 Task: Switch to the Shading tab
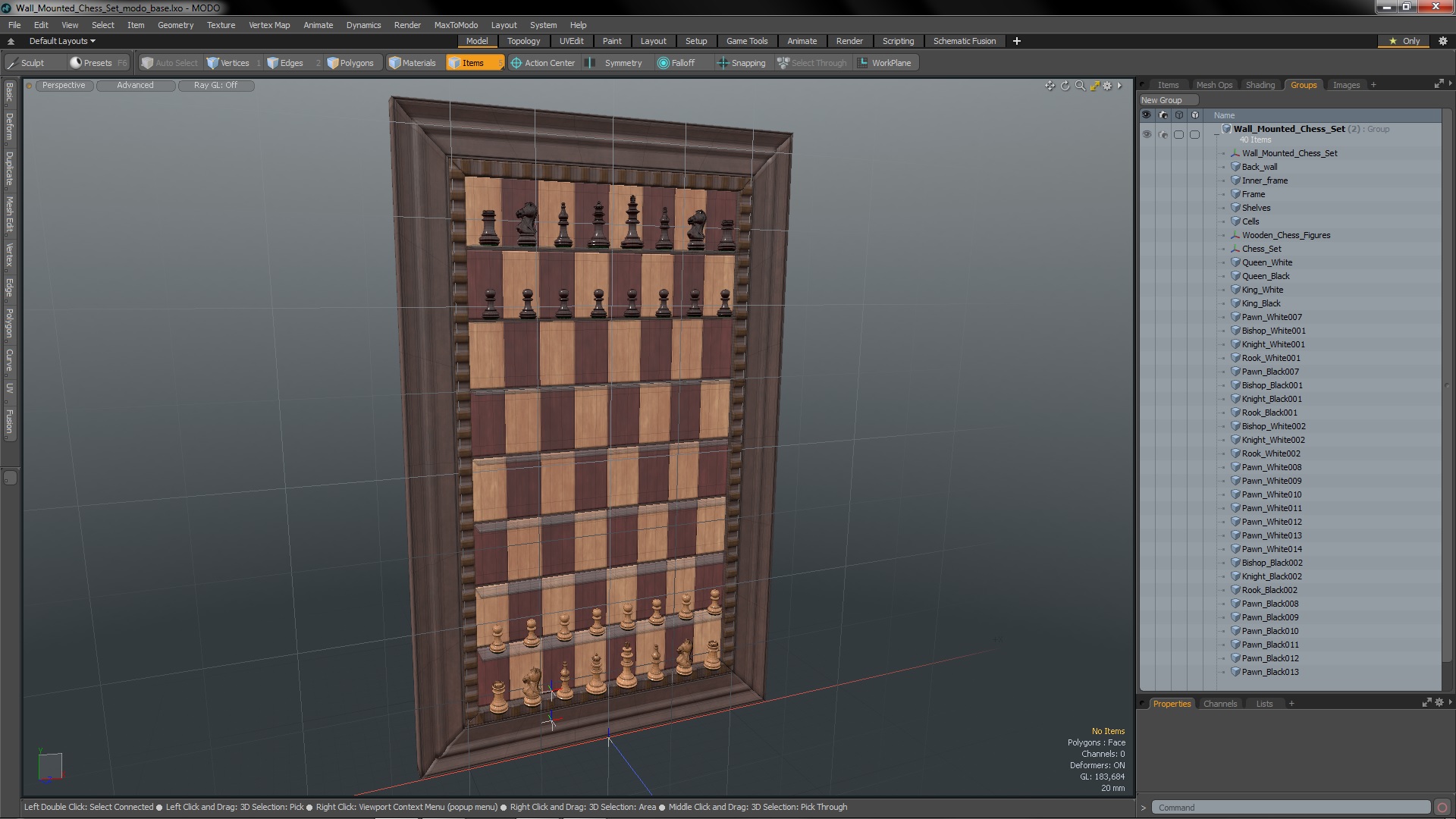tap(1260, 85)
